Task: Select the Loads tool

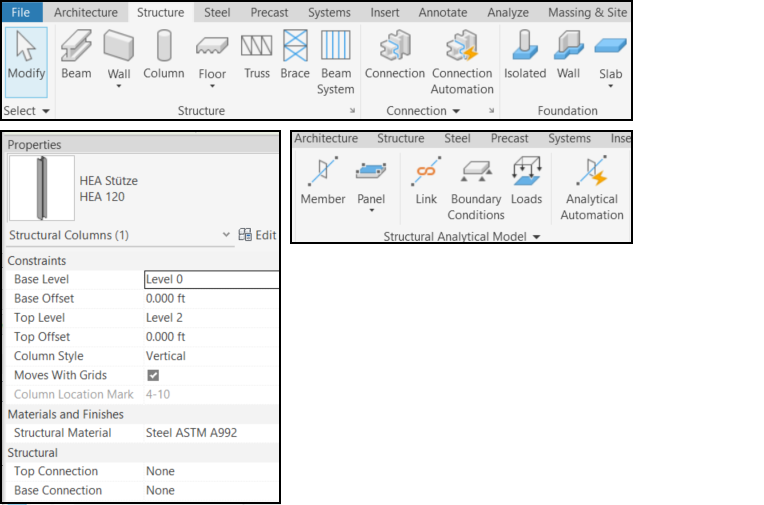Action: [526, 180]
